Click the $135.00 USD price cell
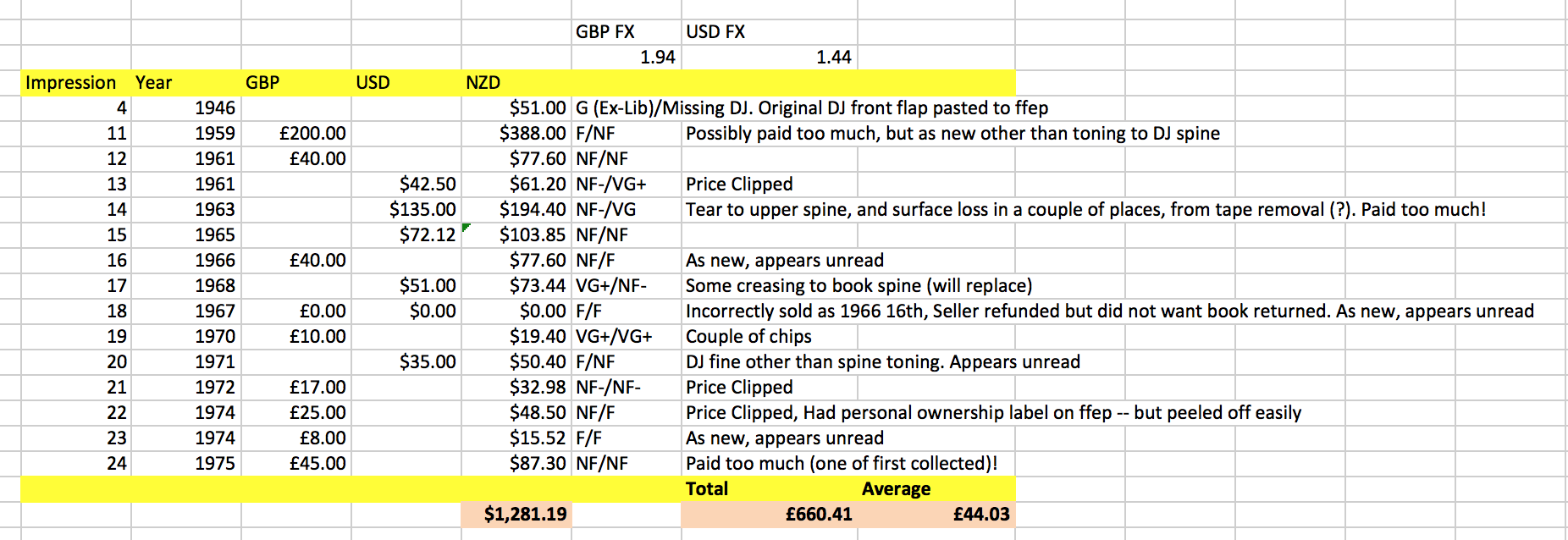Image resolution: width=1568 pixels, height=540 pixels. point(406,210)
